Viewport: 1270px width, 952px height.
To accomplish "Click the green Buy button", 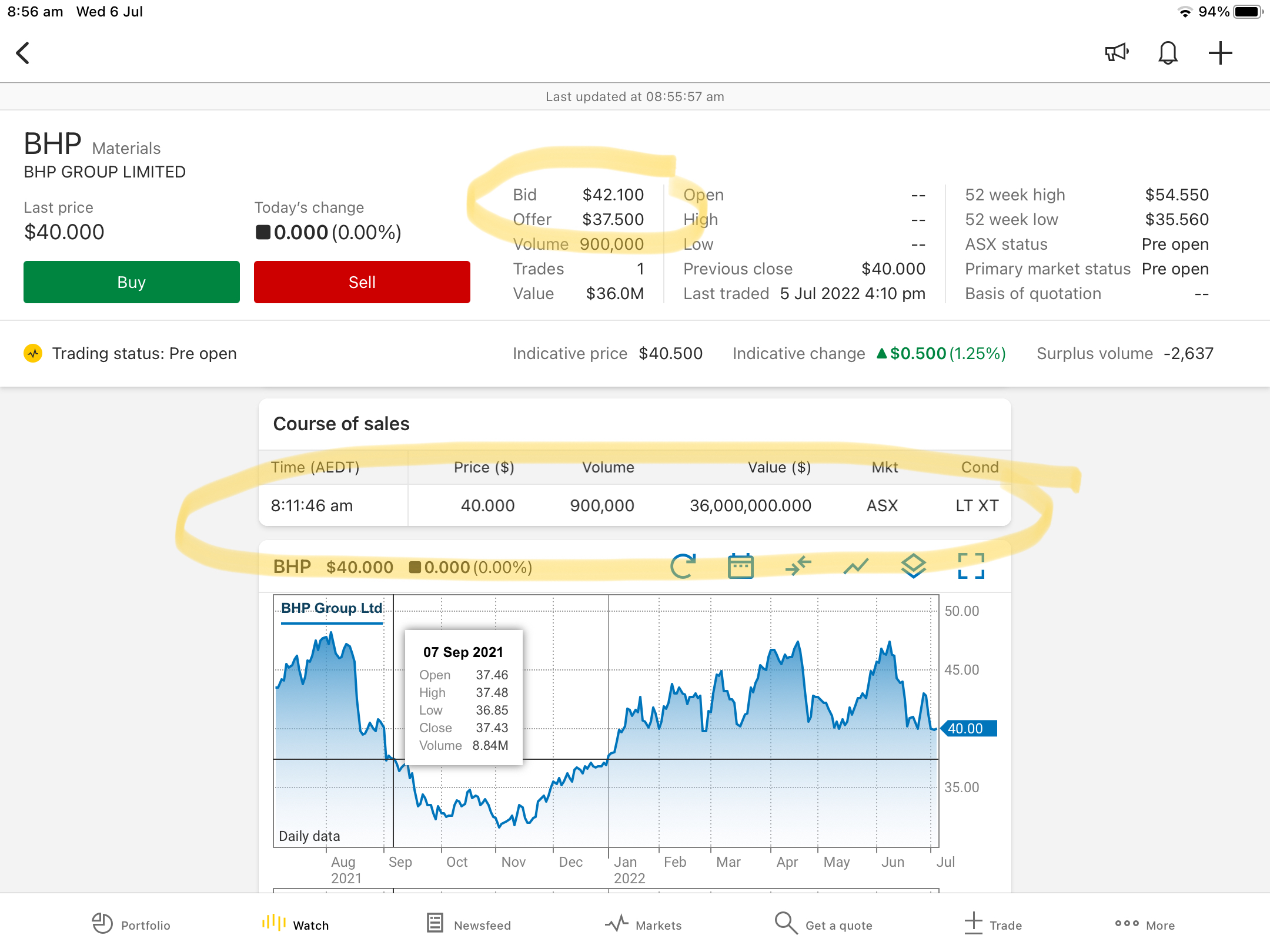I will [x=132, y=282].
